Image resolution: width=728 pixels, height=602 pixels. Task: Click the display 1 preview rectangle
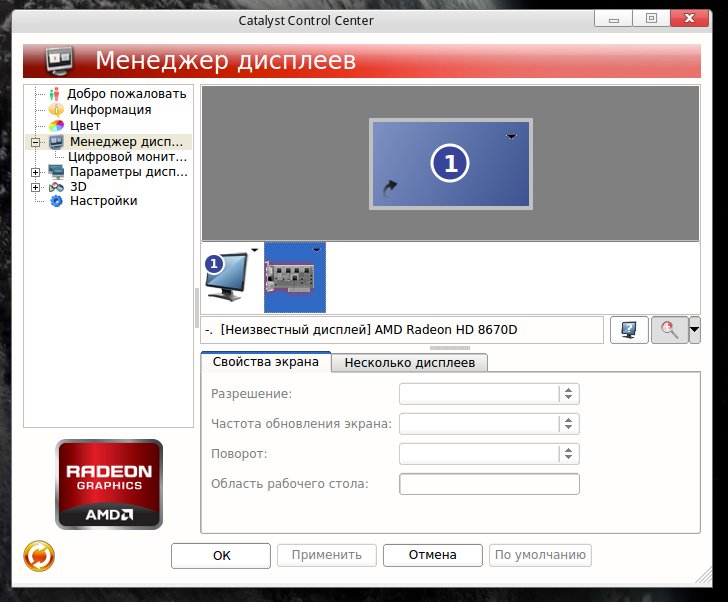click(x=450, y=164)
